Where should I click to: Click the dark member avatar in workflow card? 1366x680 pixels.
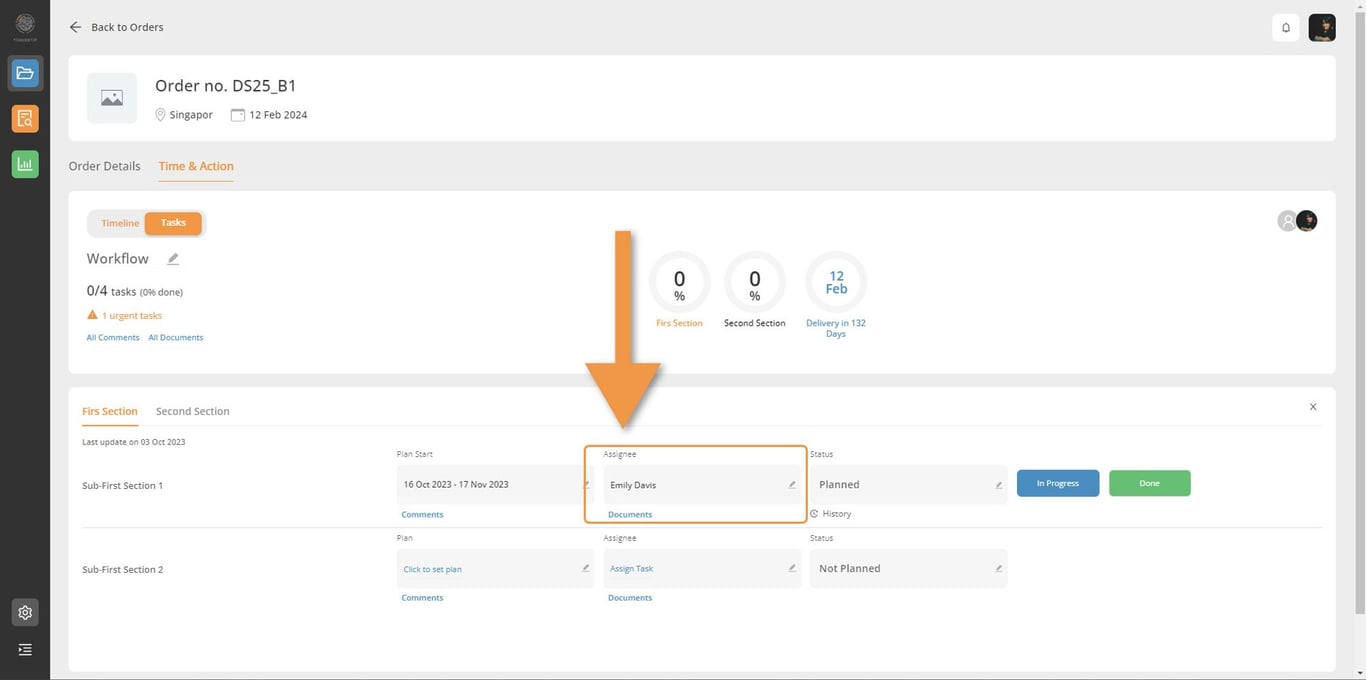click(1307, 221)
